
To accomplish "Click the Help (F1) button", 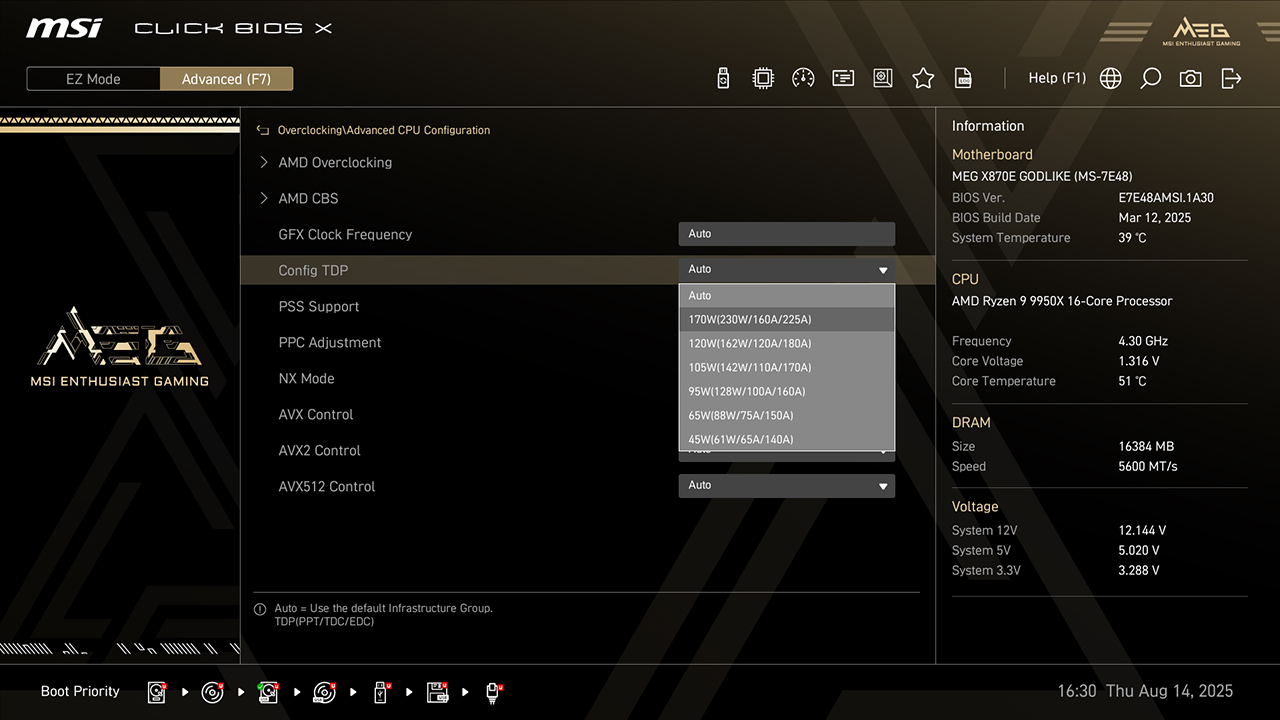I will 1057,78.
